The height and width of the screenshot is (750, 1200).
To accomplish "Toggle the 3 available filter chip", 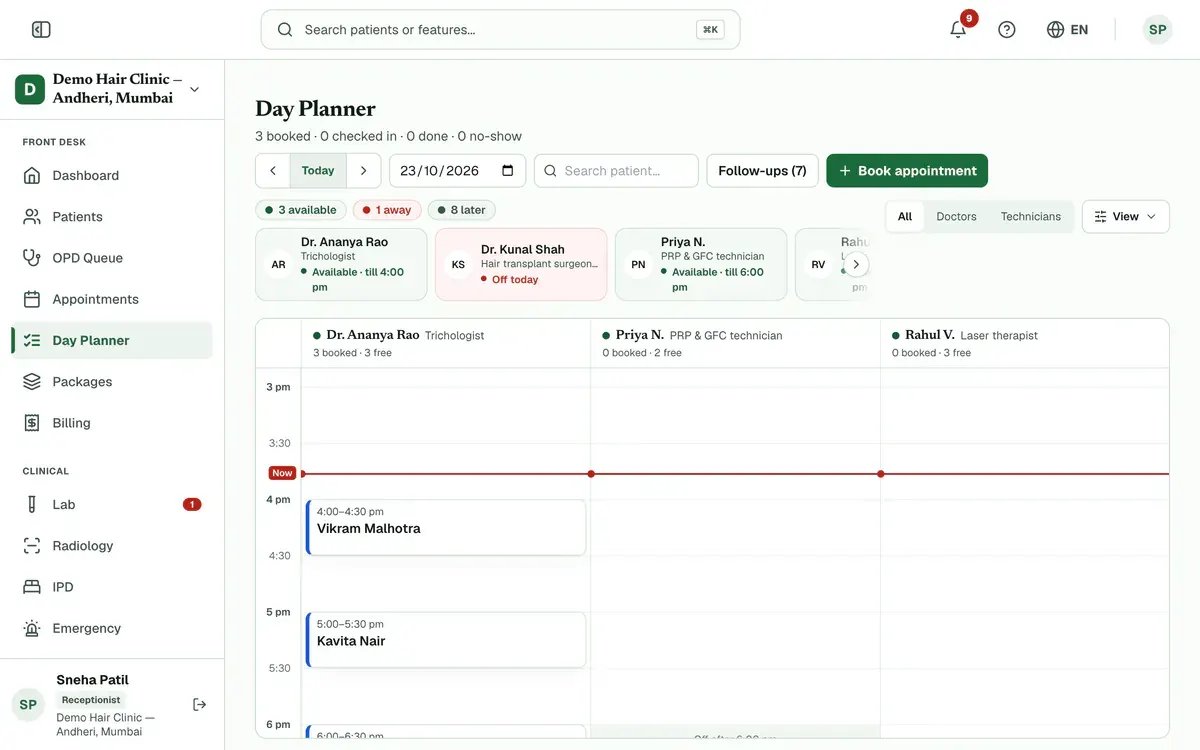I will click(301, 210).
